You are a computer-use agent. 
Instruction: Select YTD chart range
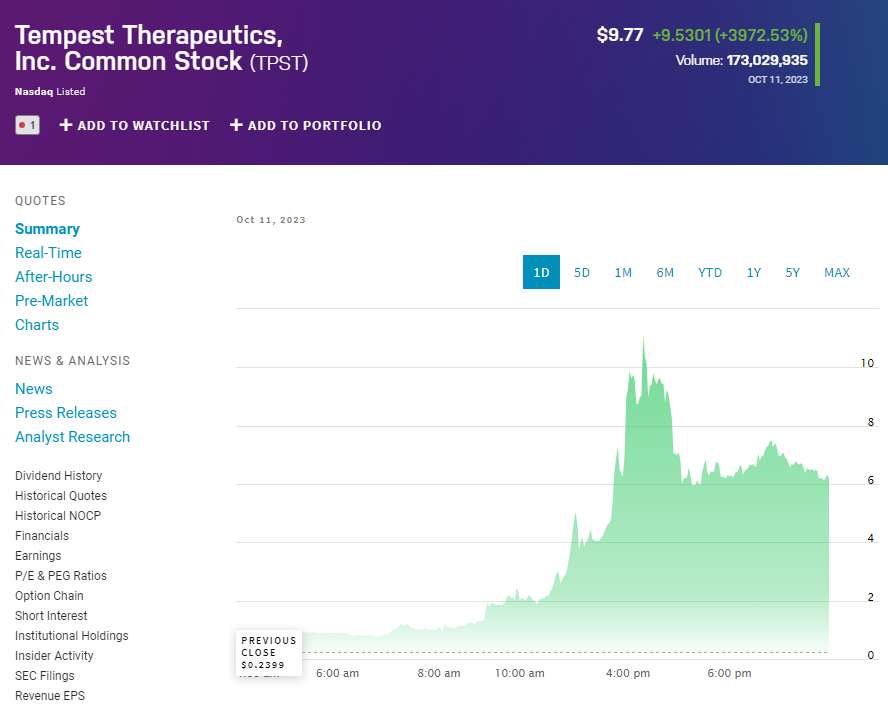[710, 272]
